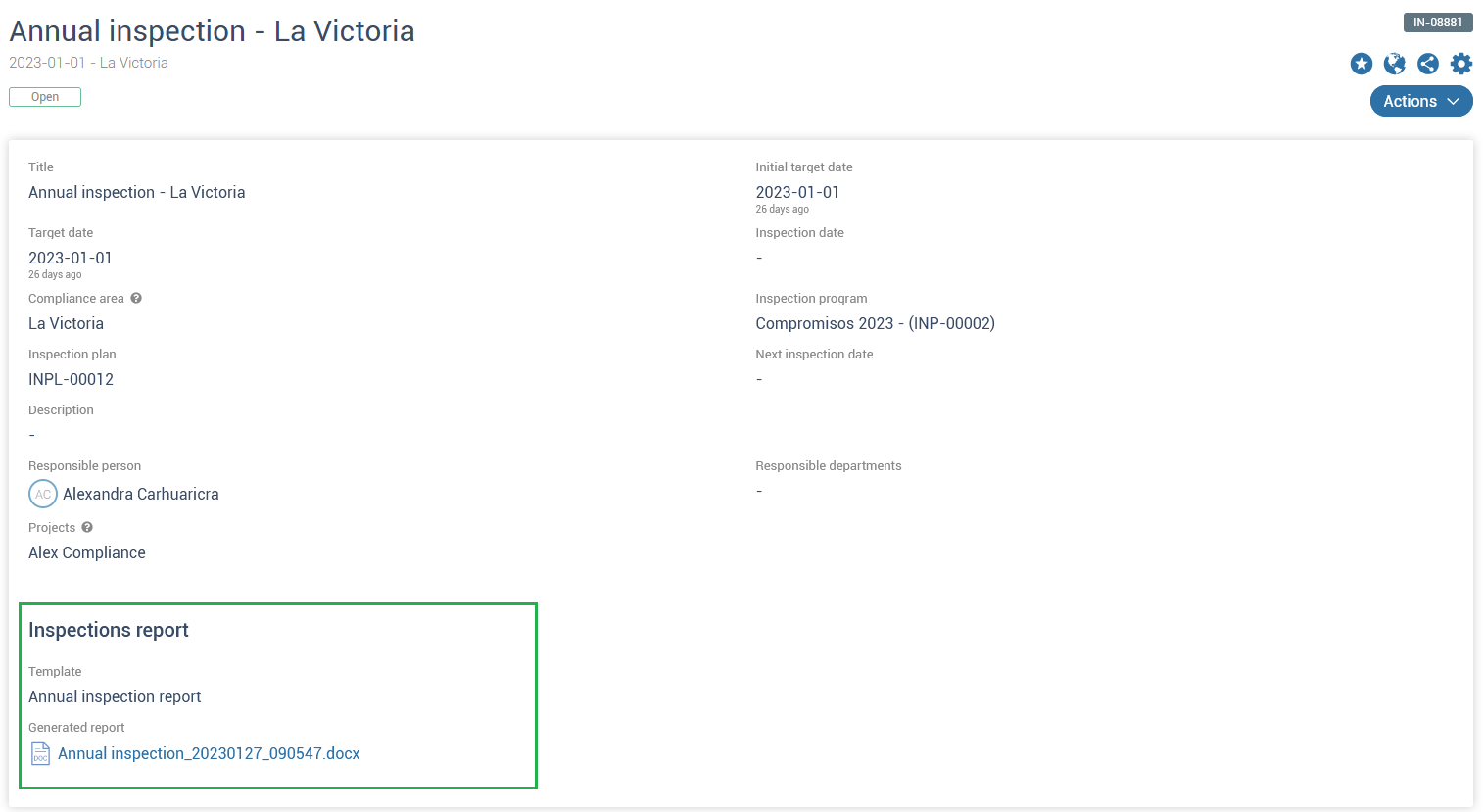Viewport: 1483px width, 812px height.
Task: Expand the Actions dropdown button
Action: coord(1421,101)
